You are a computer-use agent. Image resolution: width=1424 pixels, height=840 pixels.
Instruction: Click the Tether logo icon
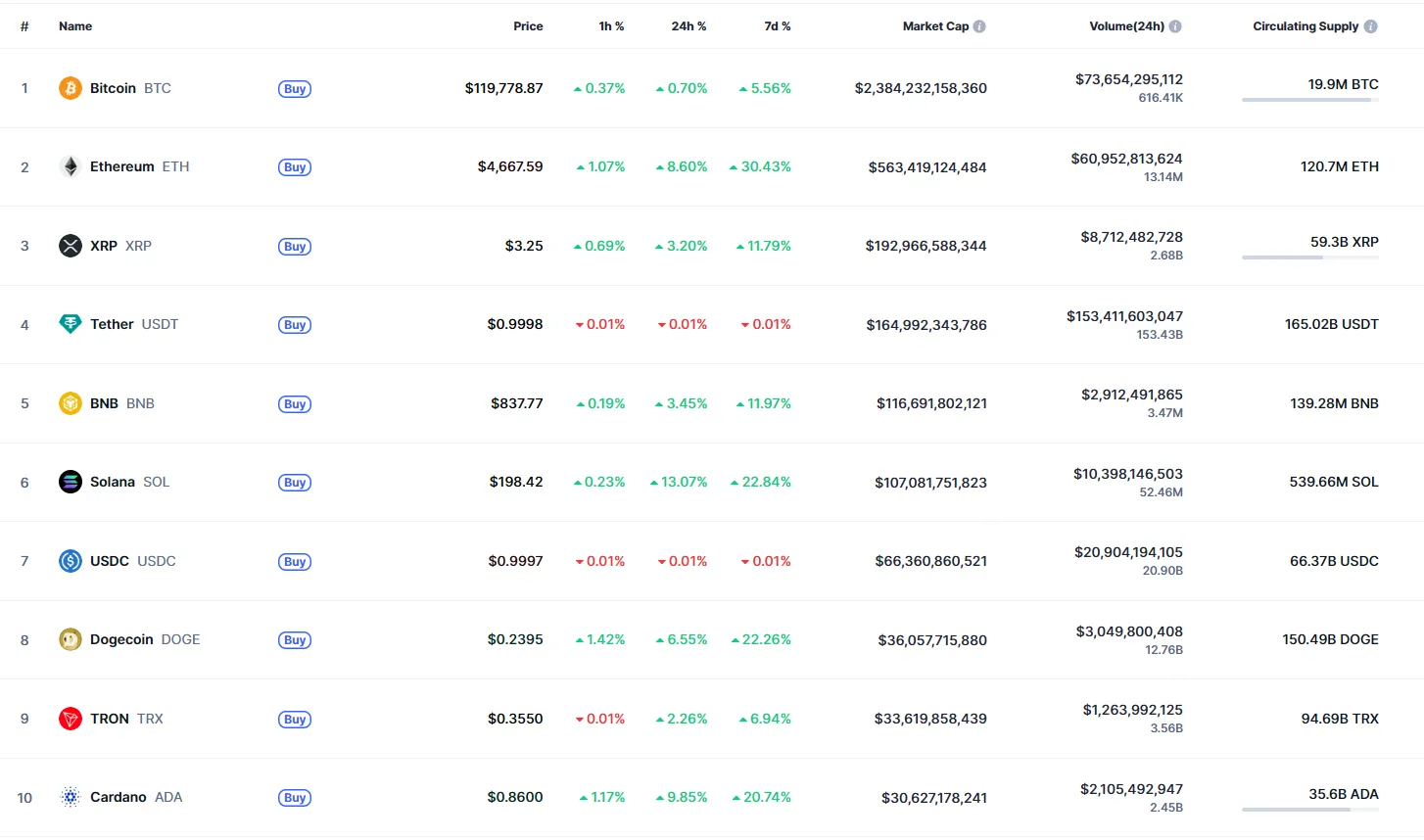click(70, 324)
